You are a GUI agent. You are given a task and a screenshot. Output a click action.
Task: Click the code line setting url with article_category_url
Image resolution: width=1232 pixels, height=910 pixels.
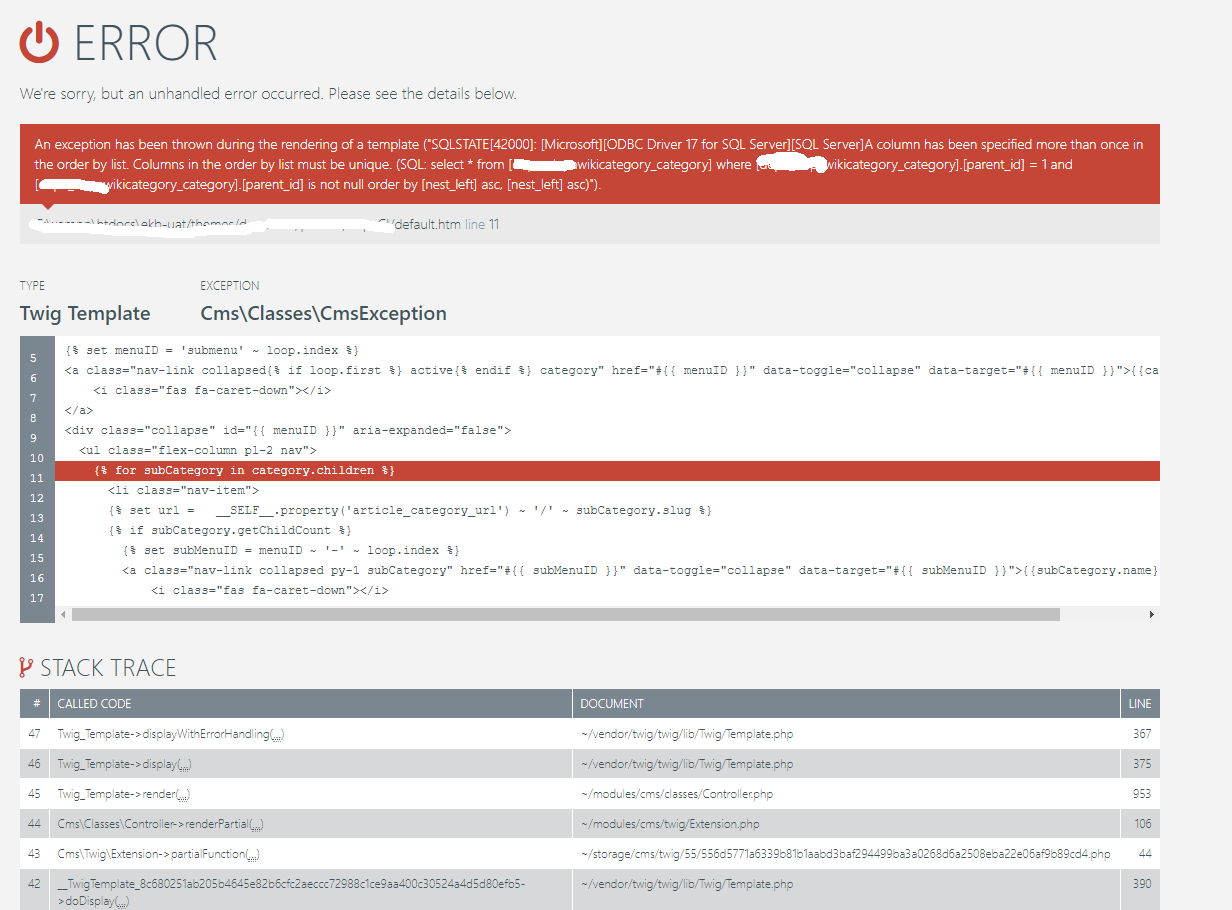click(410, 510)
